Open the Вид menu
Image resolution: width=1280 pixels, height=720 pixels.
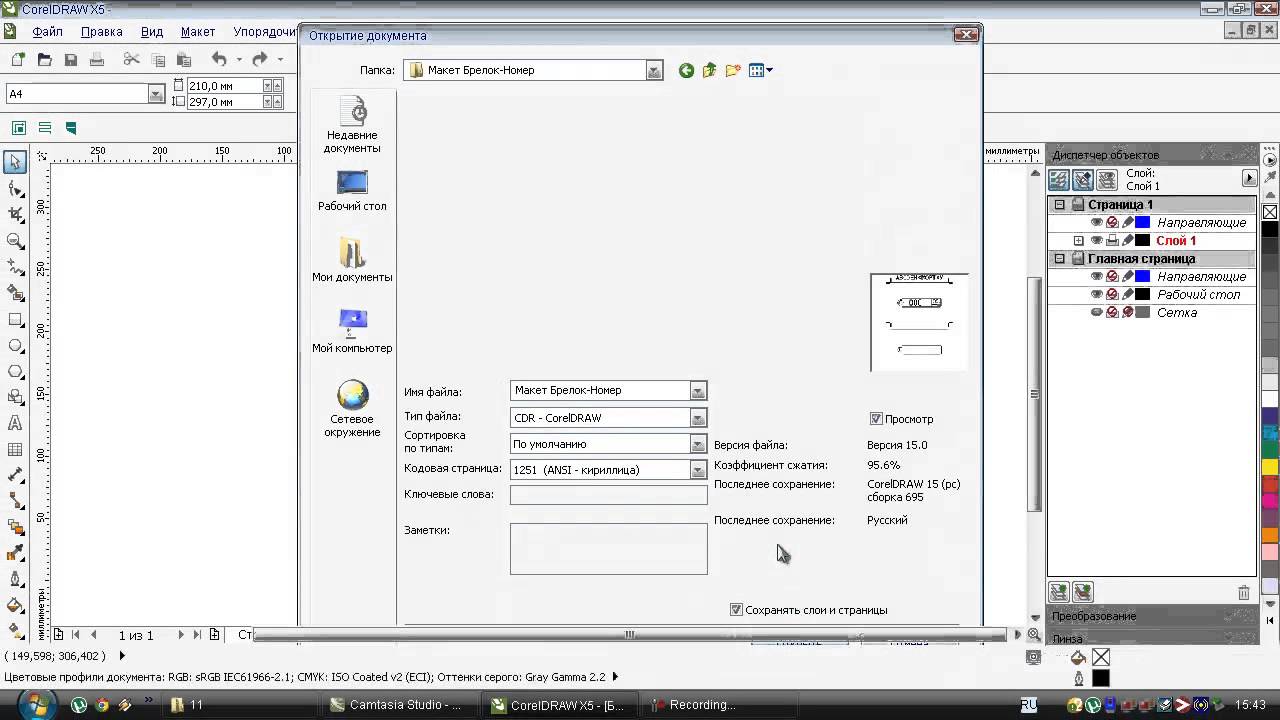(151, 32)
